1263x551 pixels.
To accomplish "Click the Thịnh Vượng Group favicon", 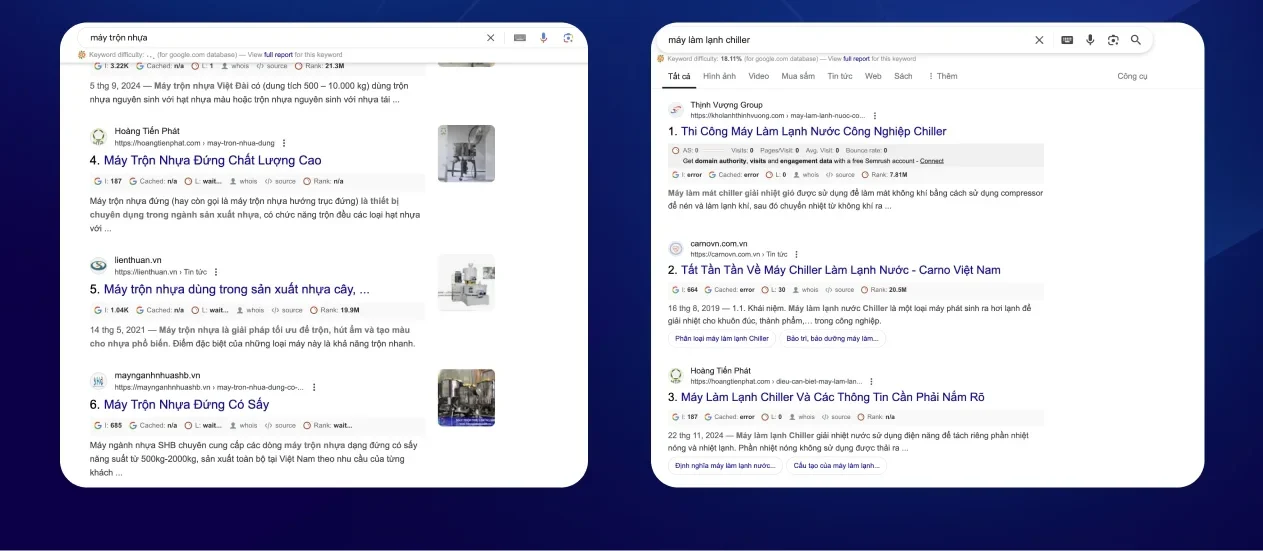I will pyautogui.click(x=676, y=110).
